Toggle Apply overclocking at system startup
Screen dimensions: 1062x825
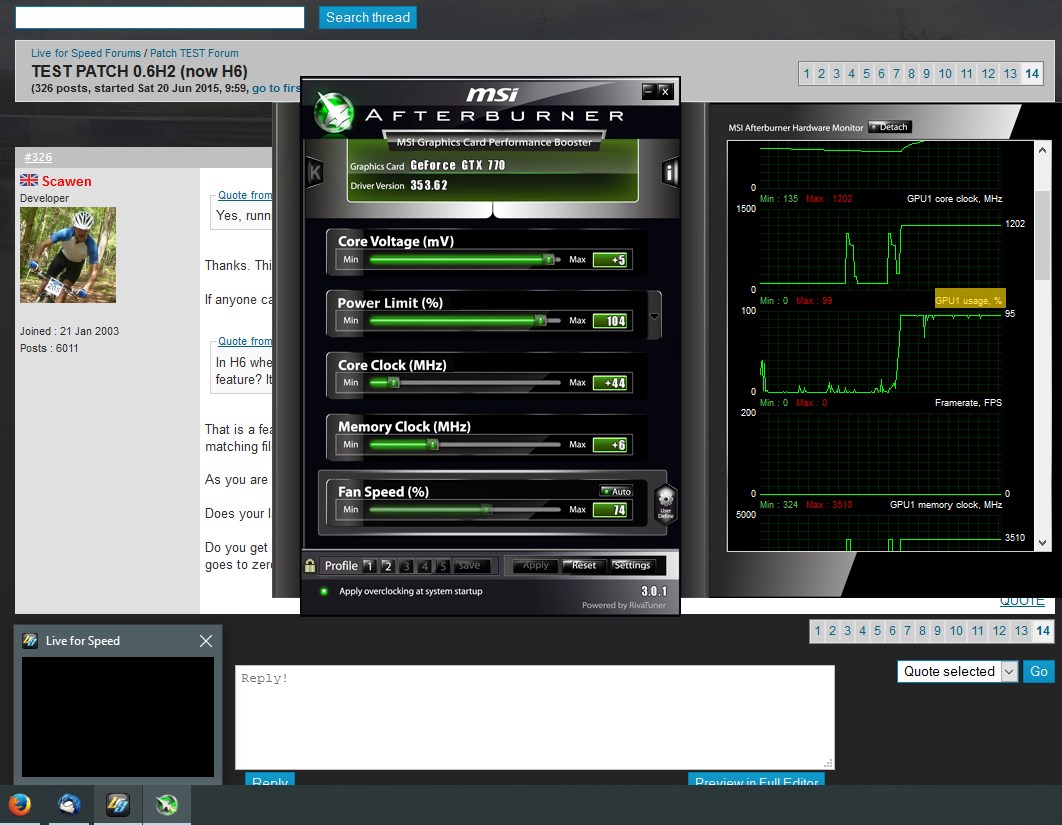[x=324, y=591]
